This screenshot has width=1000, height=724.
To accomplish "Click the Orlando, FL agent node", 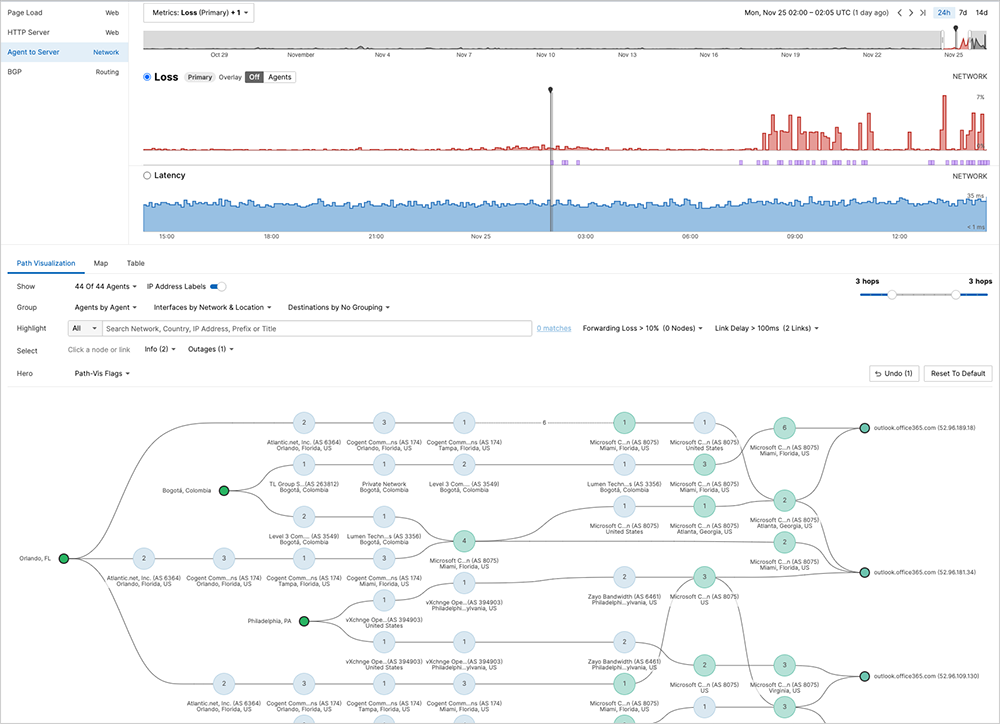I will 63,558.
